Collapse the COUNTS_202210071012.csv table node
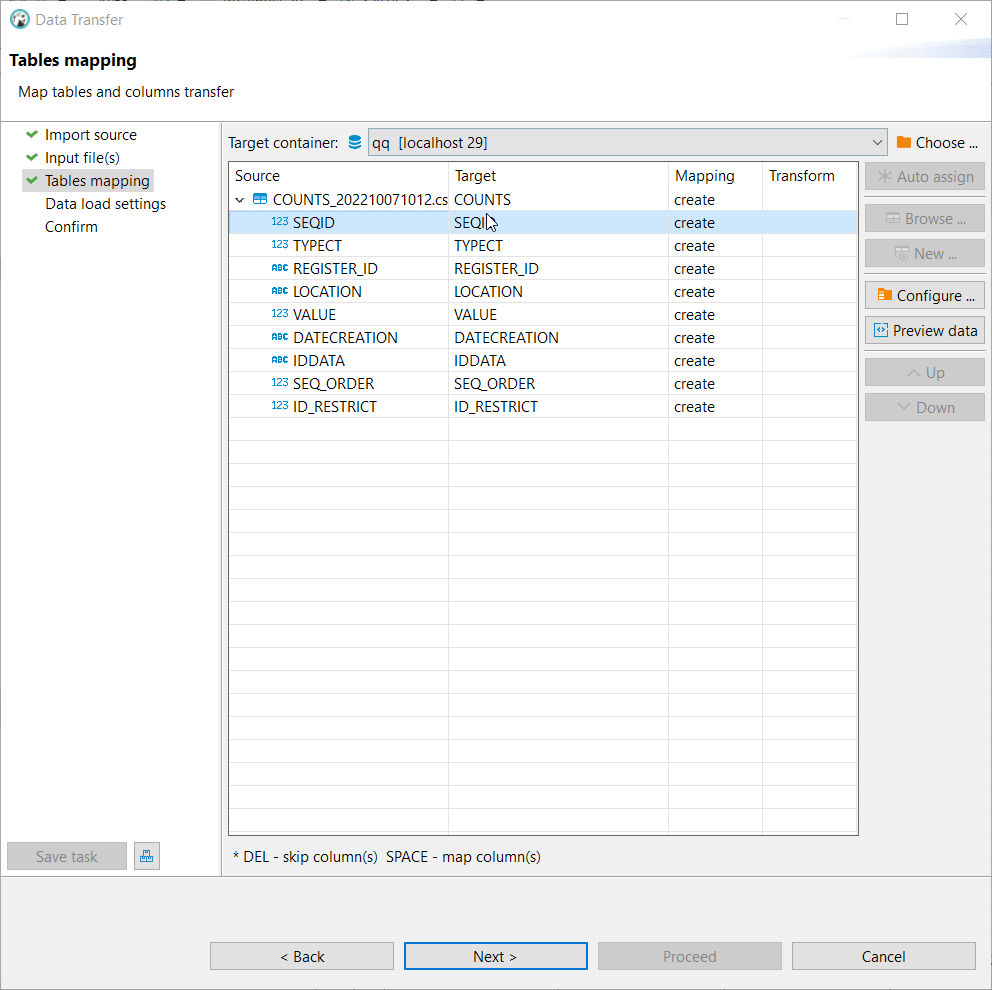 coord(240,199)
